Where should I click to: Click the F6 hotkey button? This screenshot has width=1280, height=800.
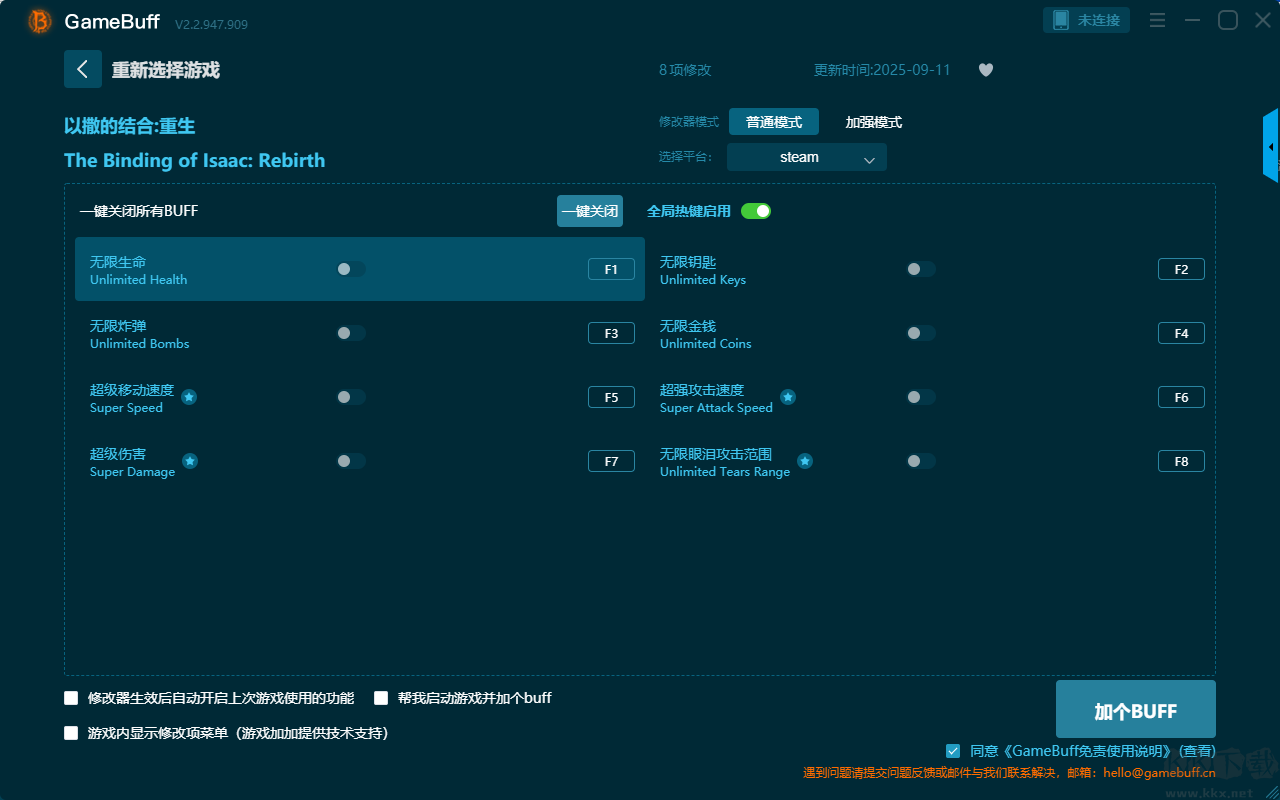pos(1181,397)
